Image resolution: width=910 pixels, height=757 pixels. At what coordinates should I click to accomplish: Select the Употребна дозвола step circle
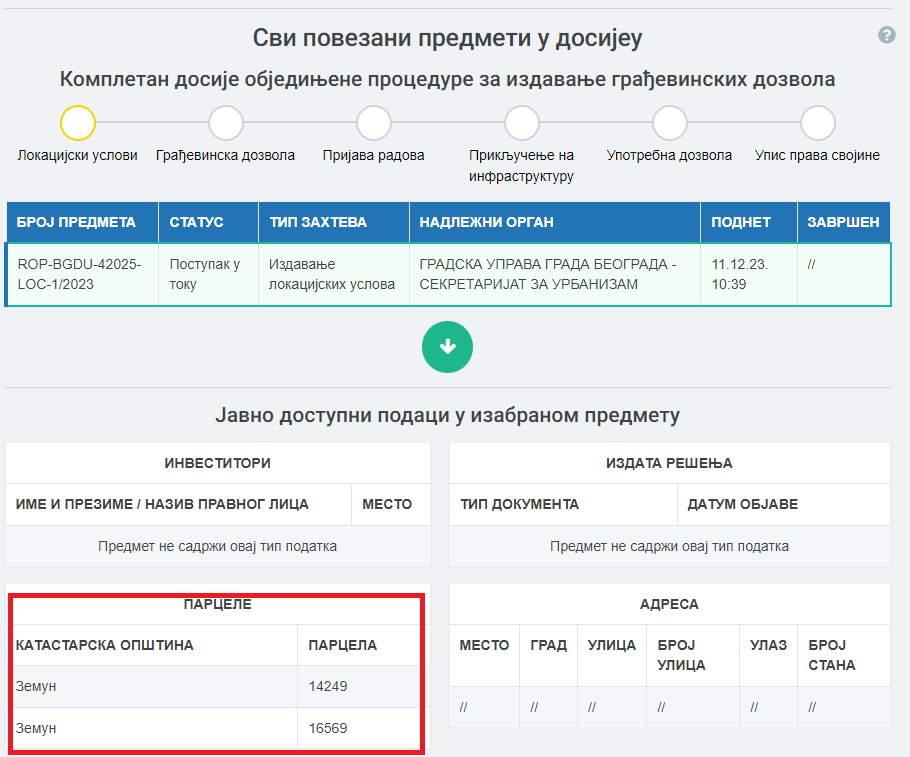pyautogui.click(x=670, y=123)
